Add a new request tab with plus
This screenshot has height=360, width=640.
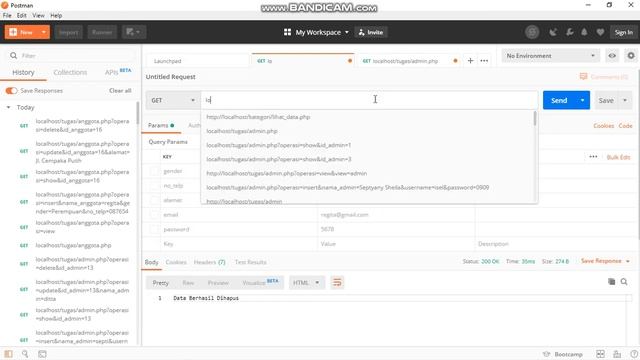[470, 60]
